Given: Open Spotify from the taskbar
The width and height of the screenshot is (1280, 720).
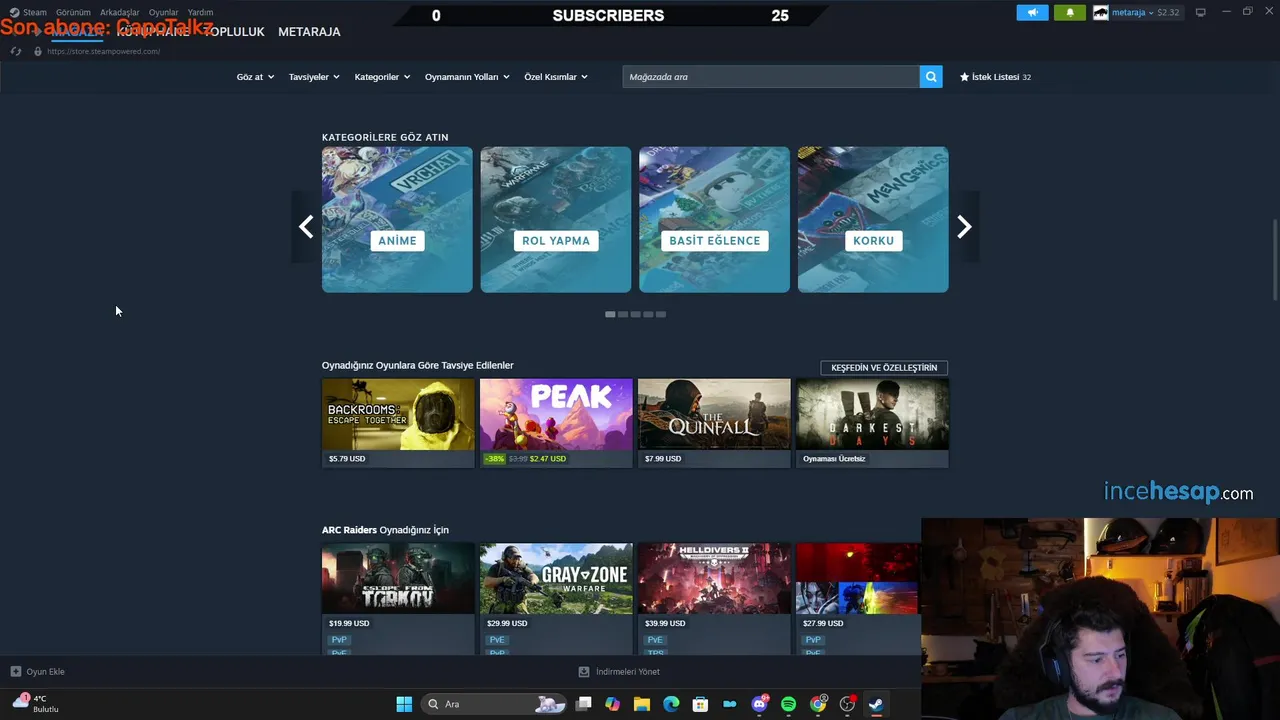Looking at the screenshot, I should pyautogui.click(x=788, y=704).
